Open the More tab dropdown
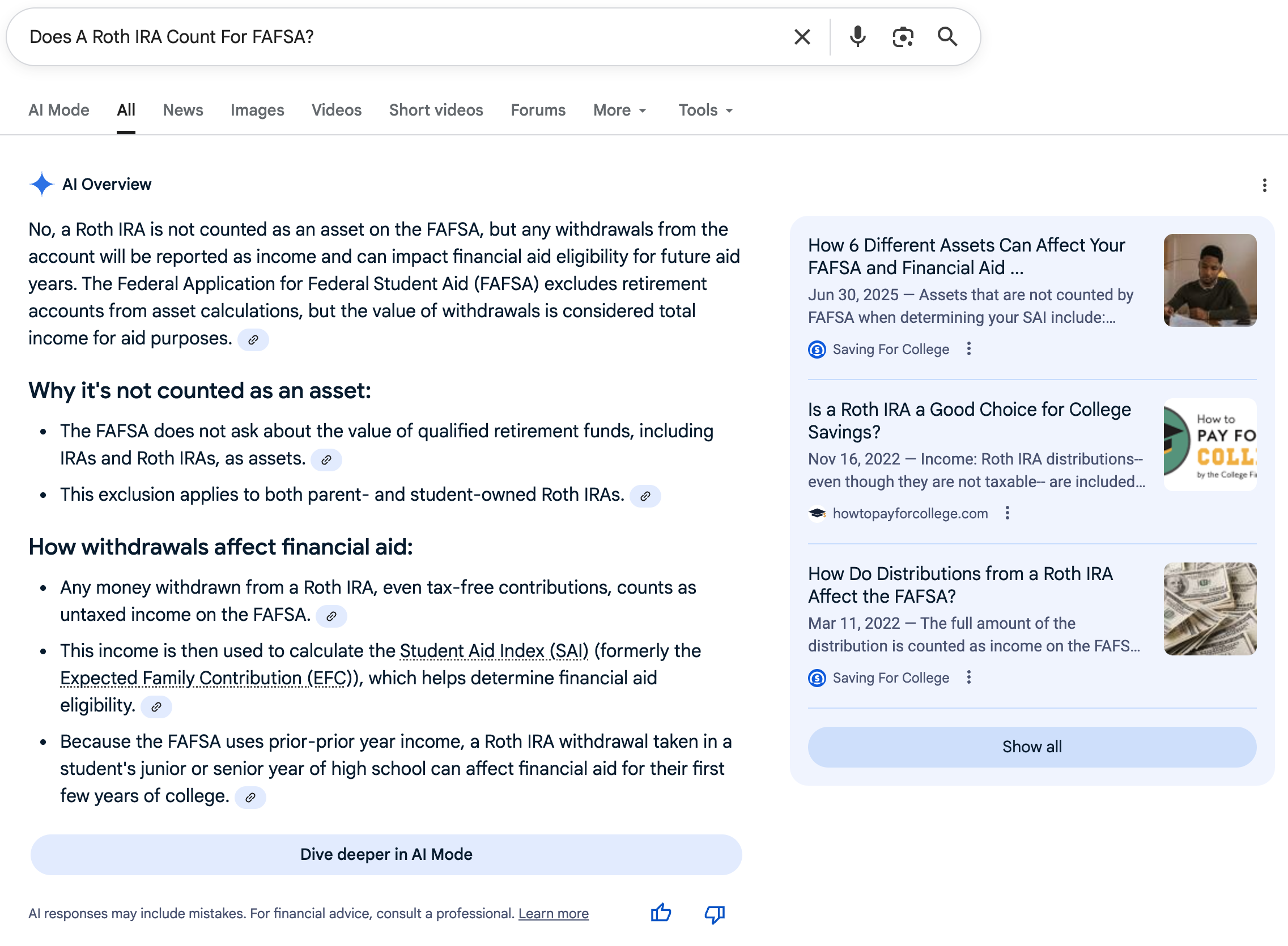The height and width of the screenshot is (946, 1288). click(619, 110)
